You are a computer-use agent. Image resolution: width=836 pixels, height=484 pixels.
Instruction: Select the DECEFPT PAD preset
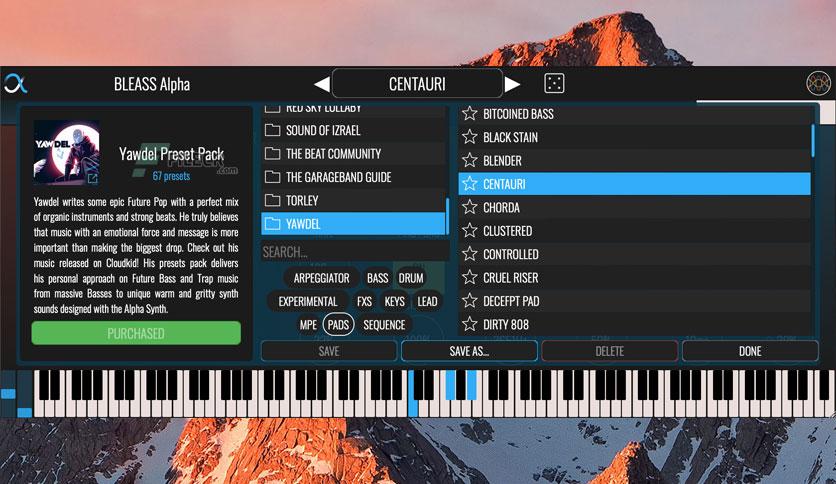coord(634,301)
